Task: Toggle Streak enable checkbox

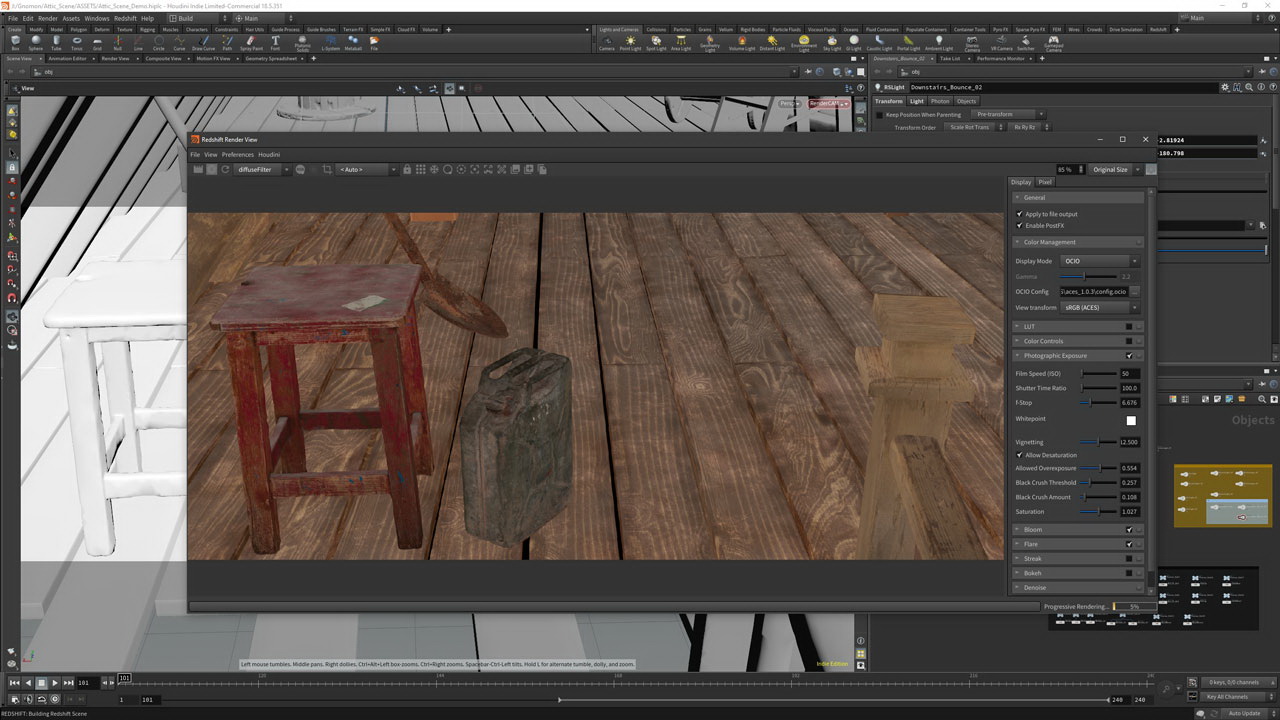Action: click(x=1129, y=558)
